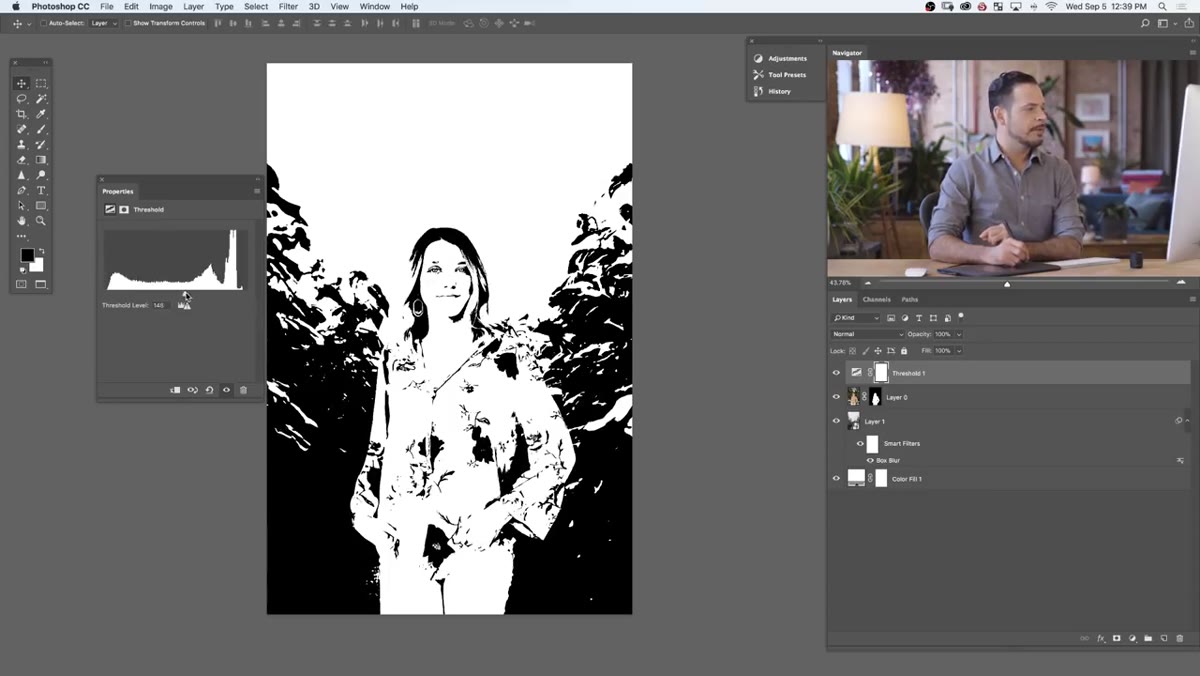Add a layer mask from Layers footer
Viewport: 1200px width, 676px height.
point(1116,638)
